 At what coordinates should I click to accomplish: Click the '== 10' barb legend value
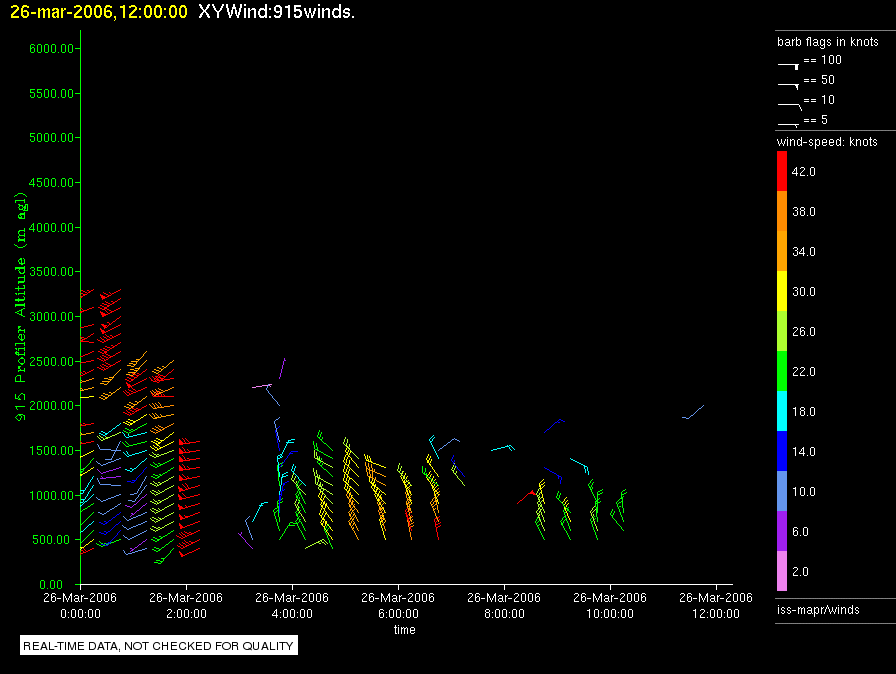tap(819, 100)
